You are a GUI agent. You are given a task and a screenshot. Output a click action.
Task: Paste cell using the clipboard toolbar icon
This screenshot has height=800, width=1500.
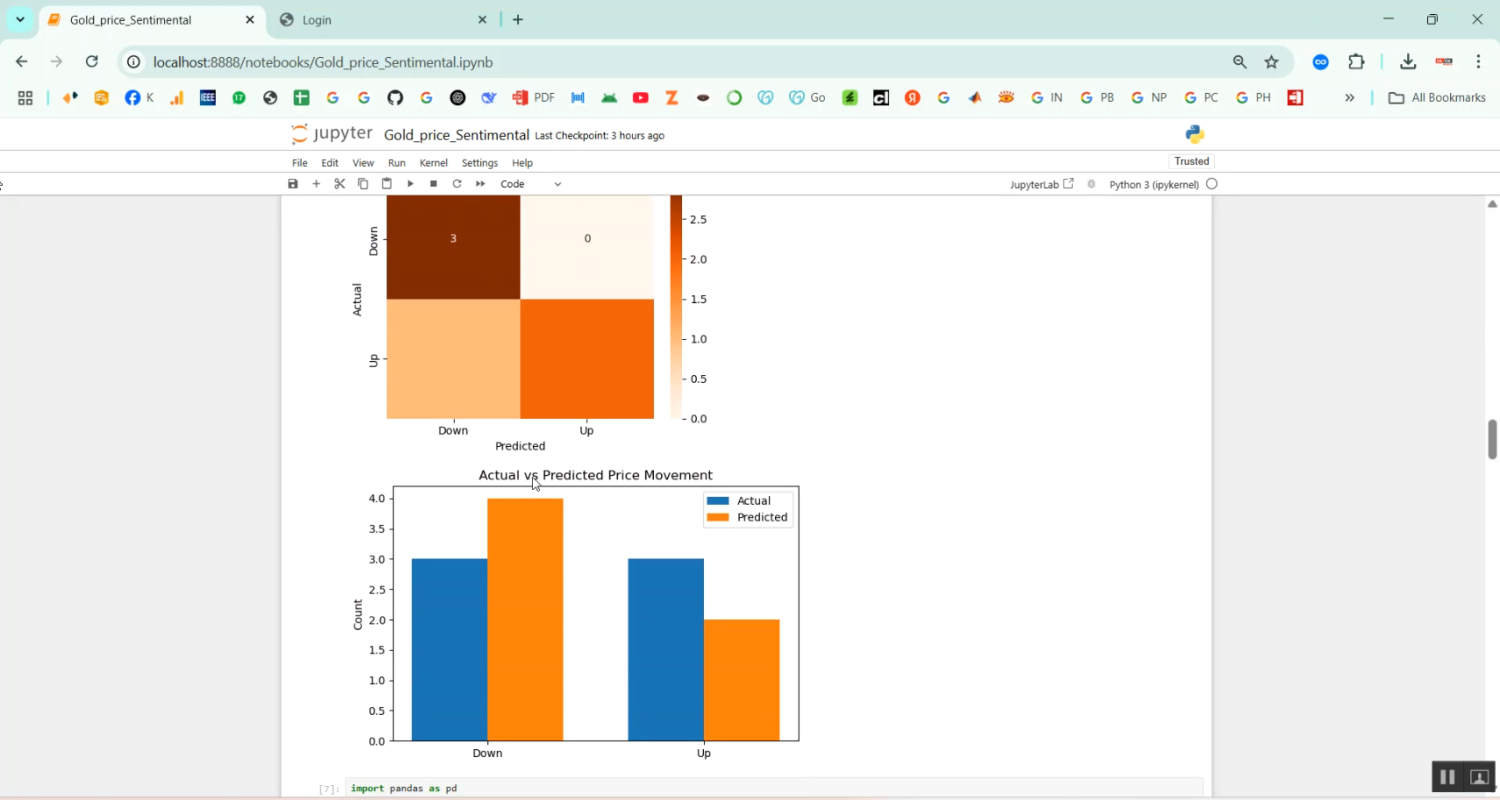(386, 184)
